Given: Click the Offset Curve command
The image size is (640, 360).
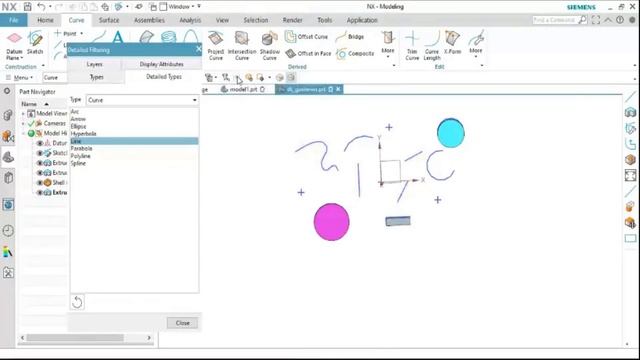Looking at the screenshot, I should click(307, 37).
